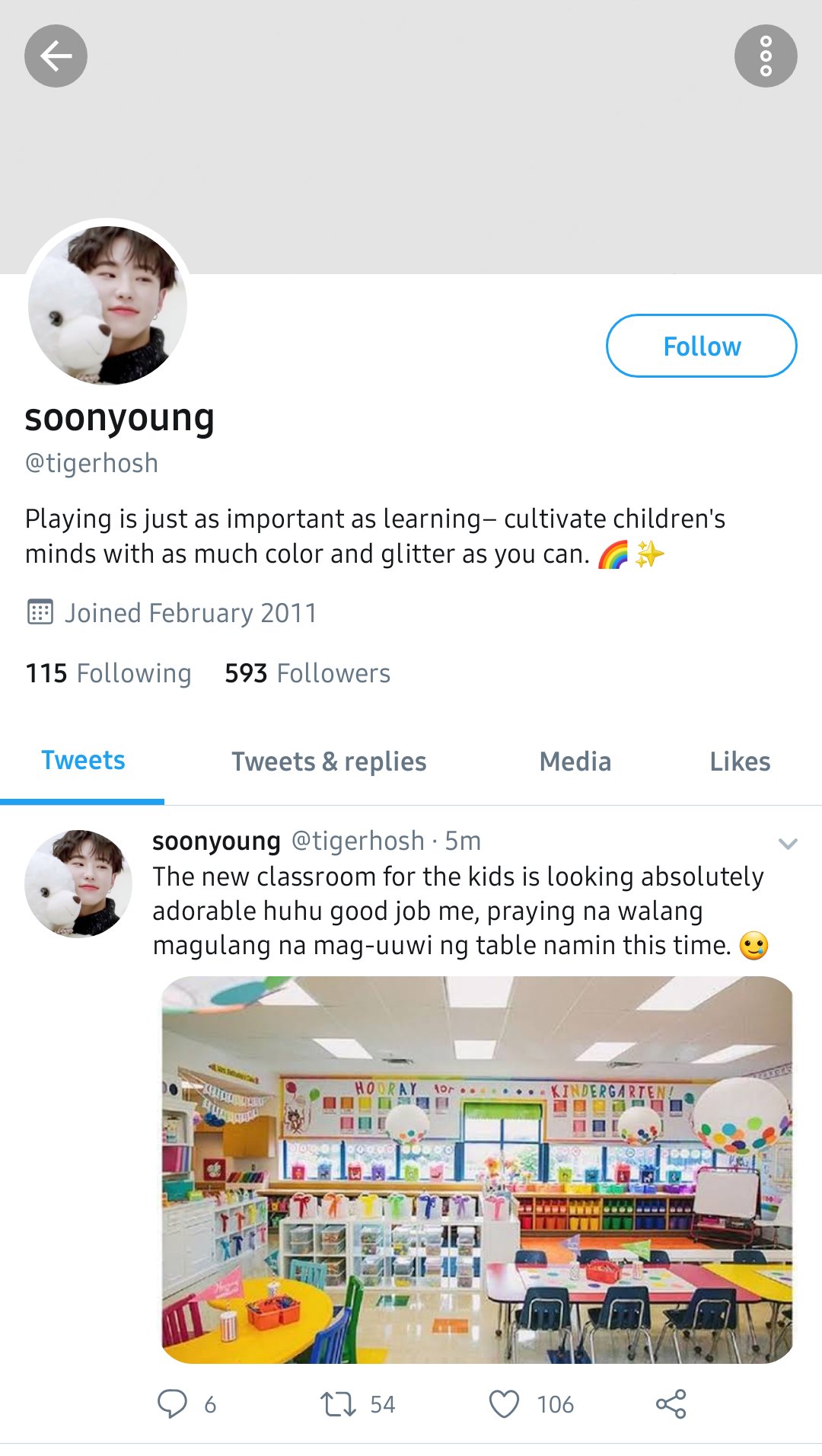
Task: Switch to Tweets & replies tab
Action: click(329, 762)
